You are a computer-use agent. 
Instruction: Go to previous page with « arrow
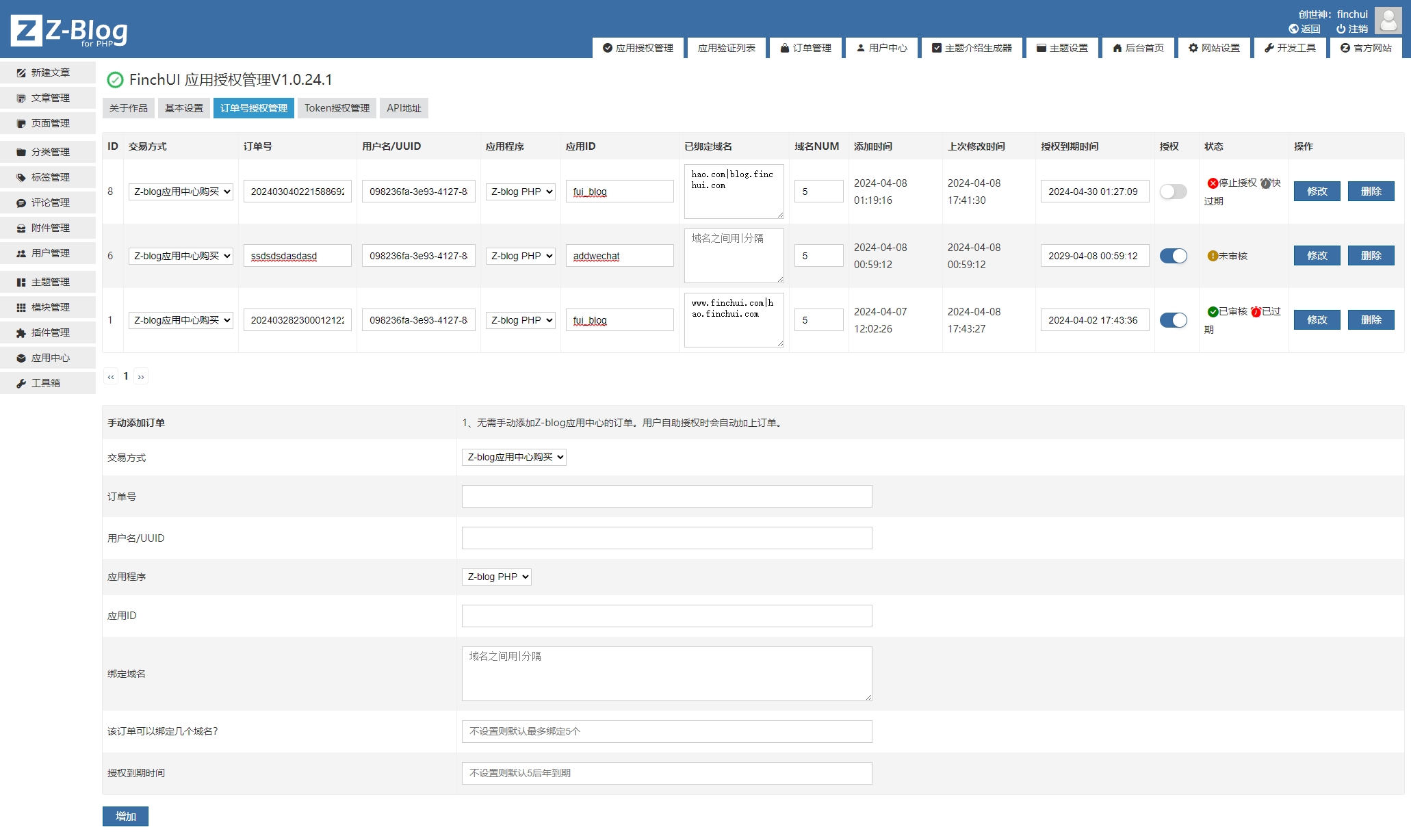click(x=111, y=376)
